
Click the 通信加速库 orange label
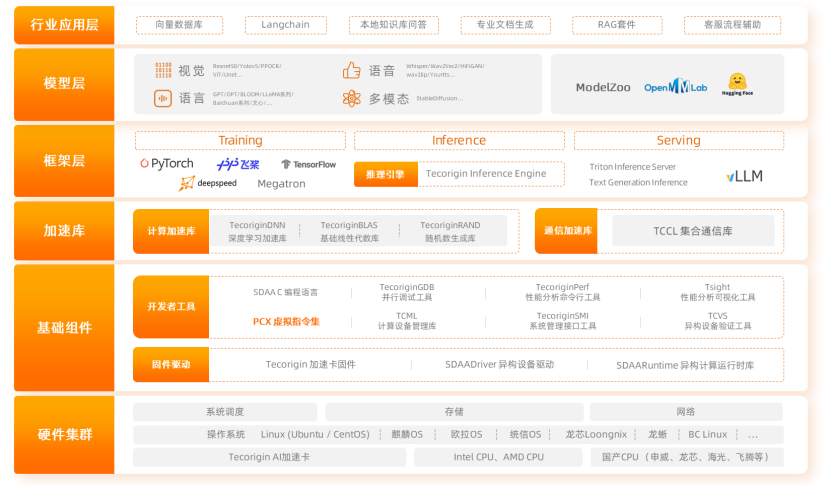point(566,231)
